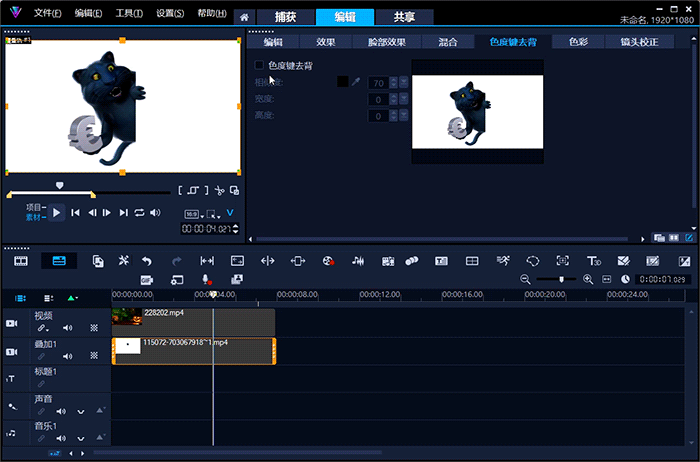Switch to storyboard view icon
The width and height of the screenshot is (700, 462).
(20, 261)
